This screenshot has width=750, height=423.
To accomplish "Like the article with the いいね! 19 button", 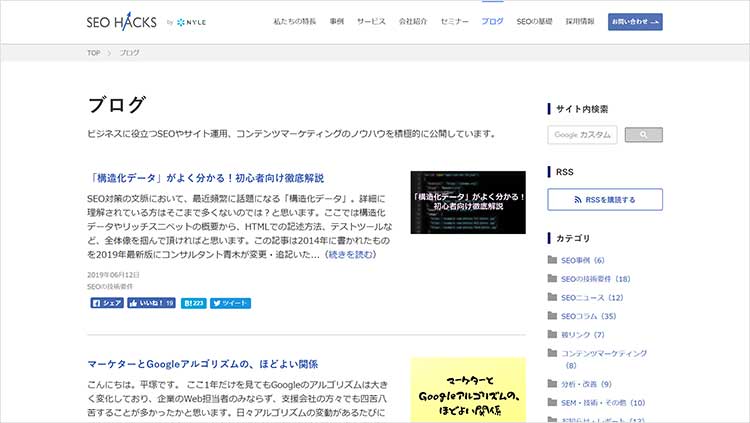I will [151, 303].
